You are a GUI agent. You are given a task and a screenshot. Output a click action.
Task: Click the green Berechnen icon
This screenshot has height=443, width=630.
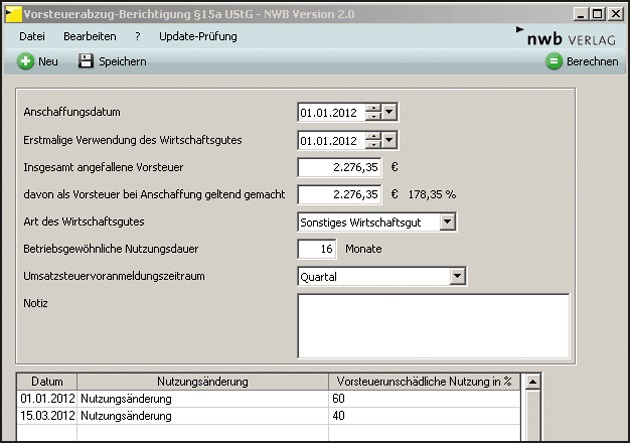553,61
